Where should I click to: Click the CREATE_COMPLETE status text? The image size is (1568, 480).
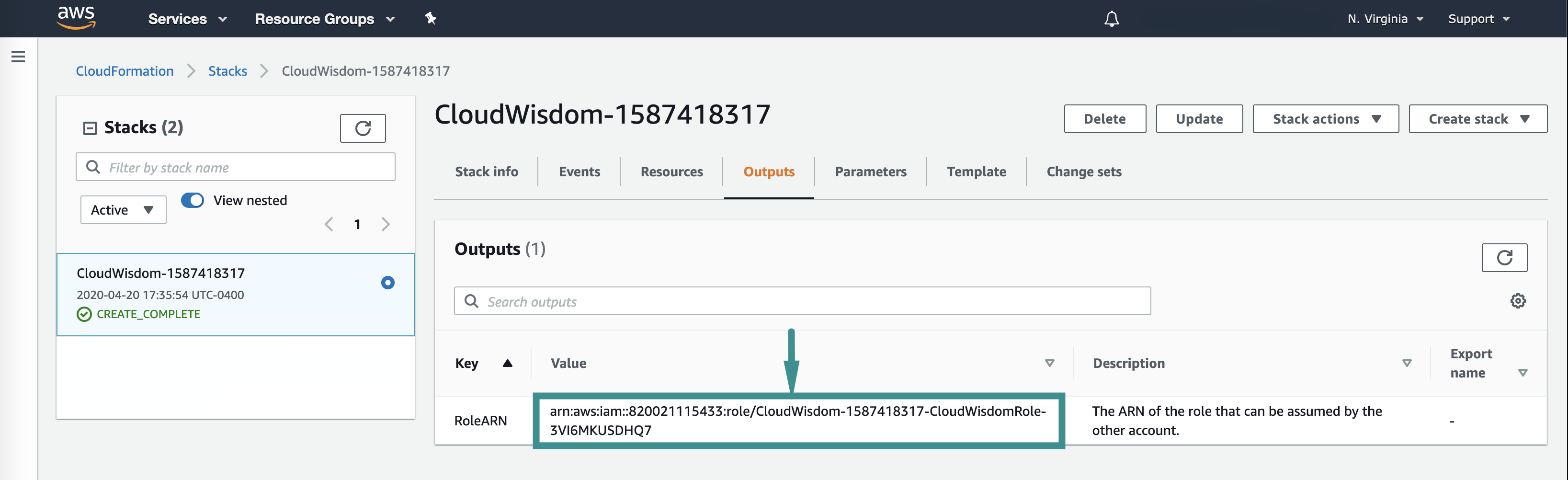(x=148, y=314)
